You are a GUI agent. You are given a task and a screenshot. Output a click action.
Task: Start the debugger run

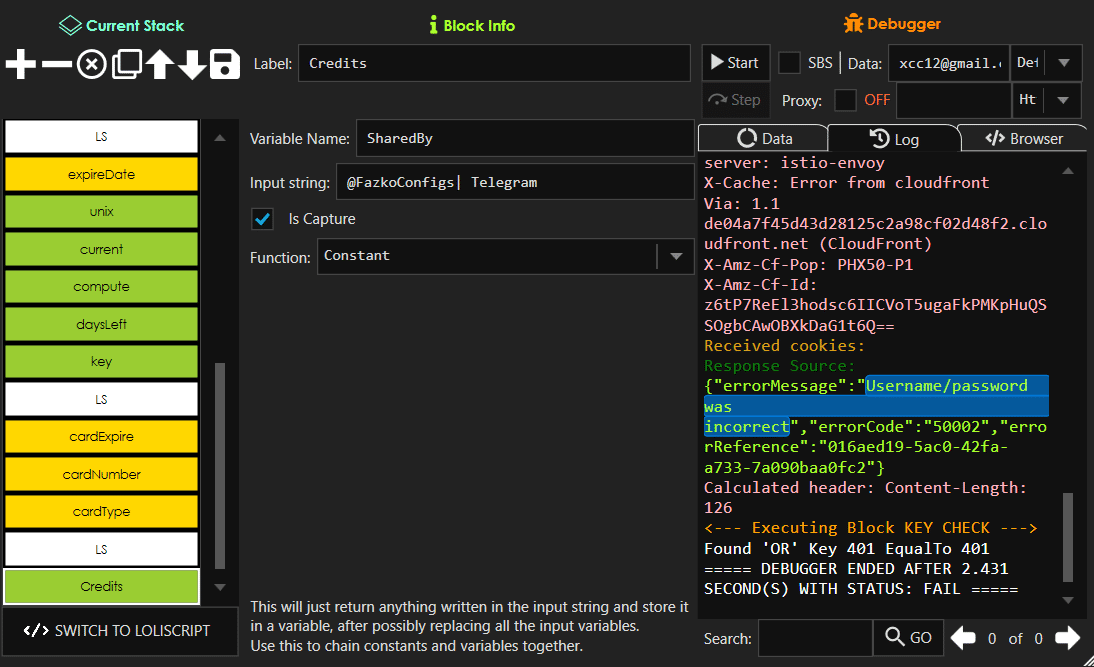736,61
